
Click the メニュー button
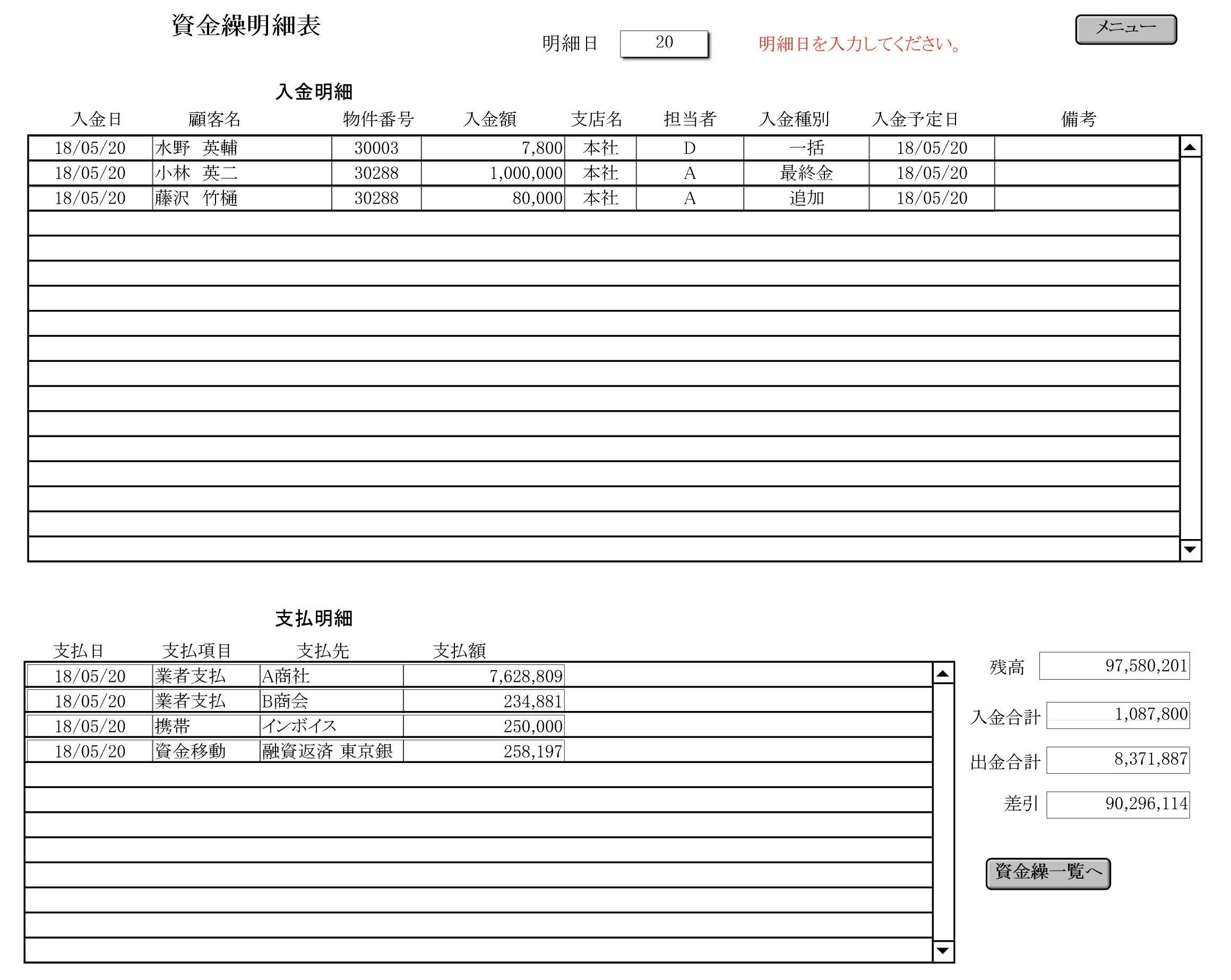tap(1125, 29)
